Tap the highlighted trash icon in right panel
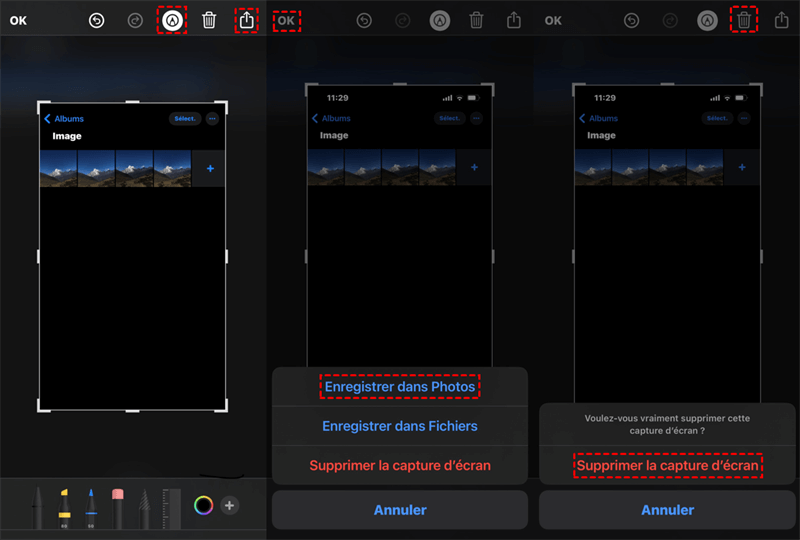The image size is (800, 540). 743,19
